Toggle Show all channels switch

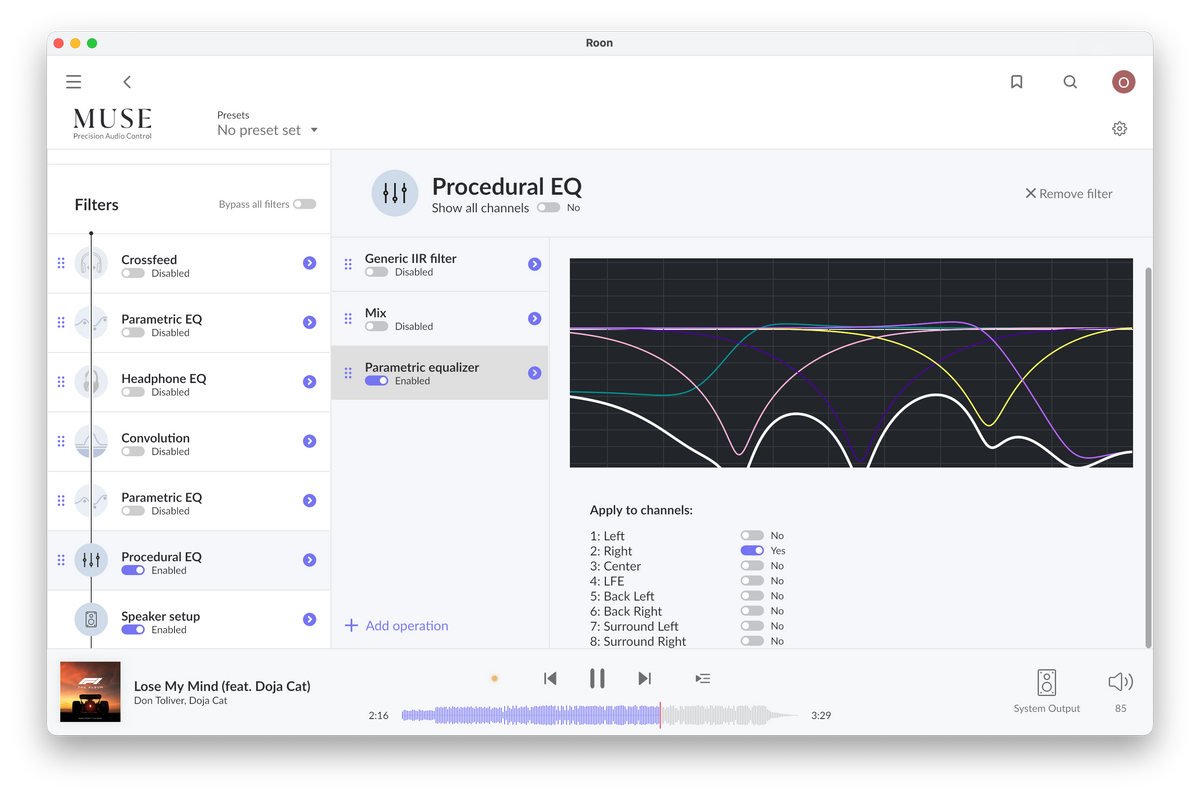548,208
